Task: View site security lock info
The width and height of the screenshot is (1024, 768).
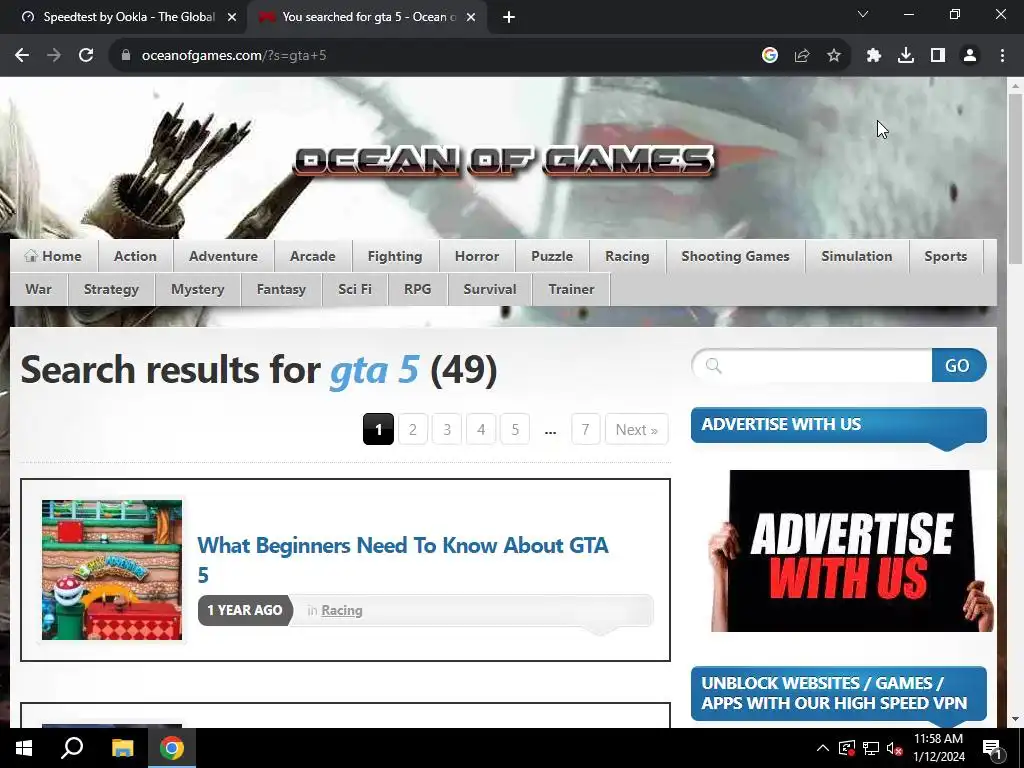Action: (x=126, y=56)
